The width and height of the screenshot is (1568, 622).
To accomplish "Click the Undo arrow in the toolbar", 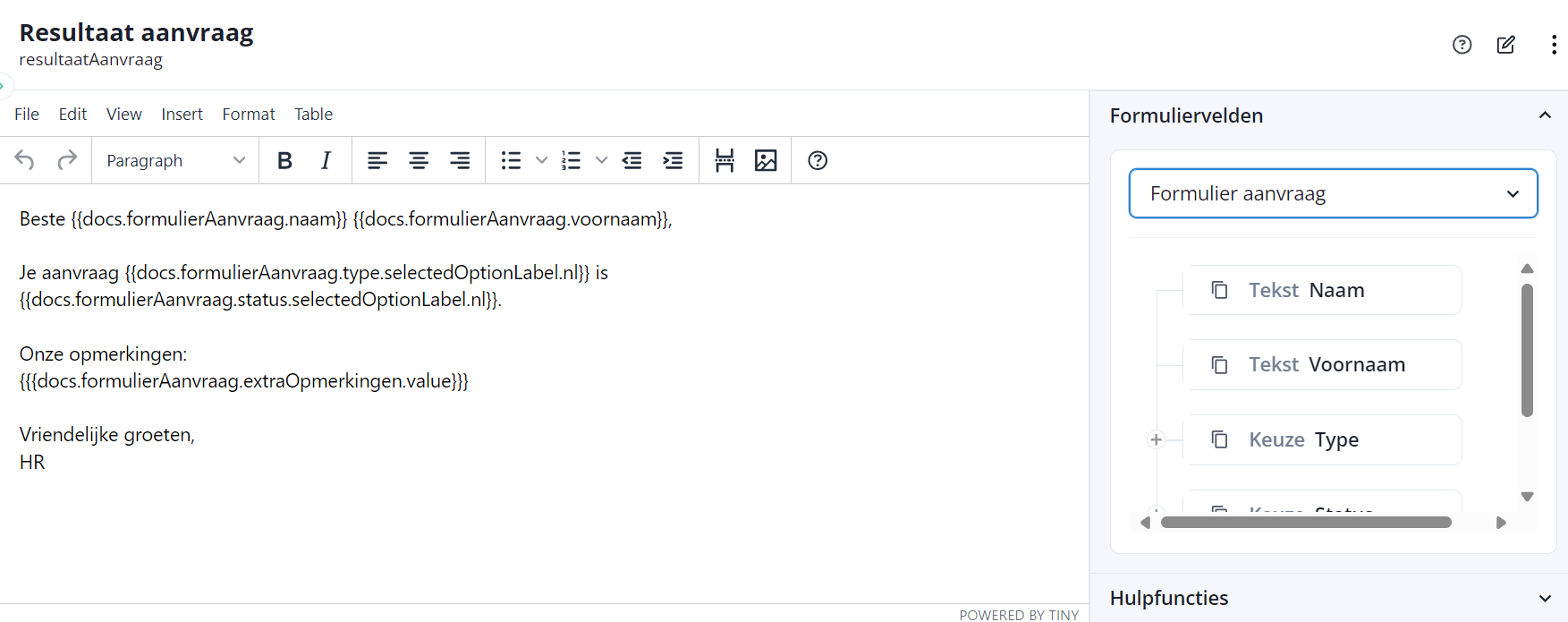I will point(25,160).
